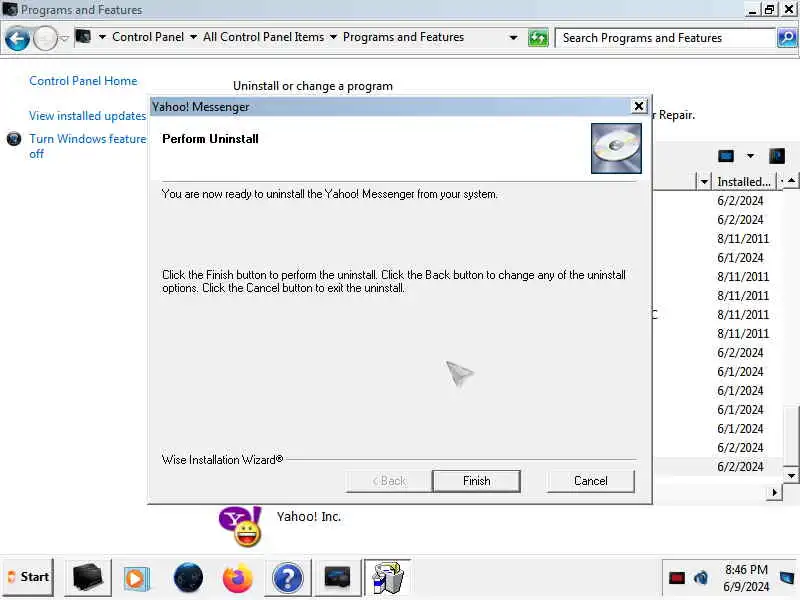This screenshot has width=800, height=600.
Task: Restore down the Programs and Features window
Action: pyautogui.click(x=769, y=9)
